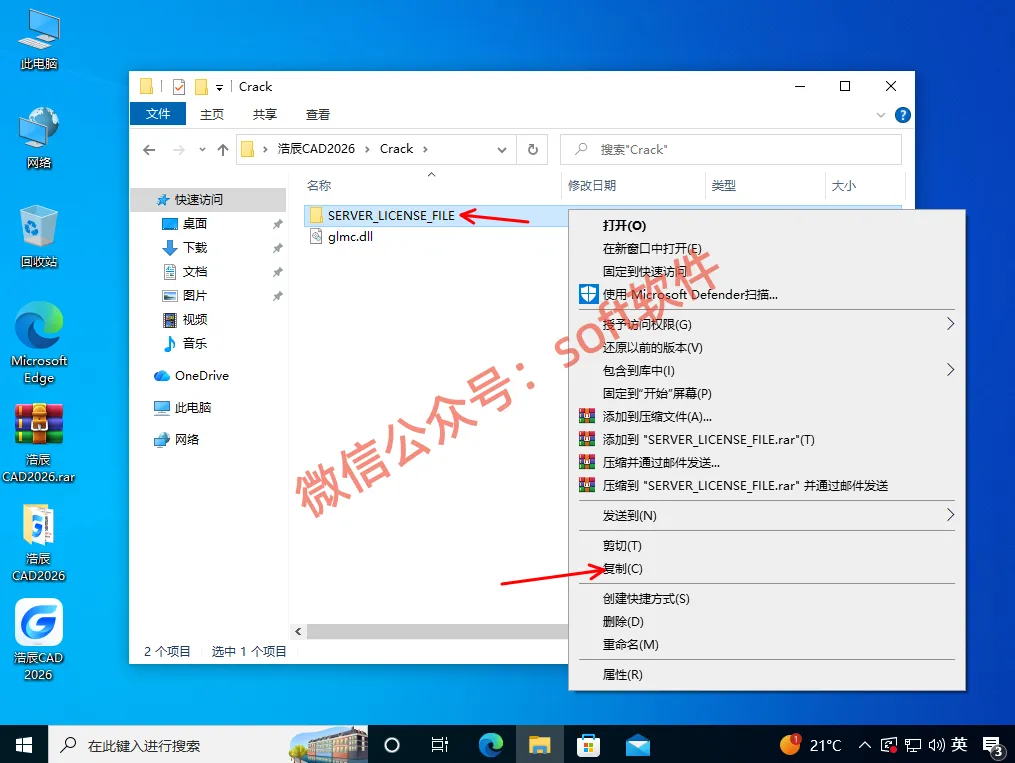The image size is (1015, 763).
Task: Open the 文件 ribbon tab
Action: point(158,114)
